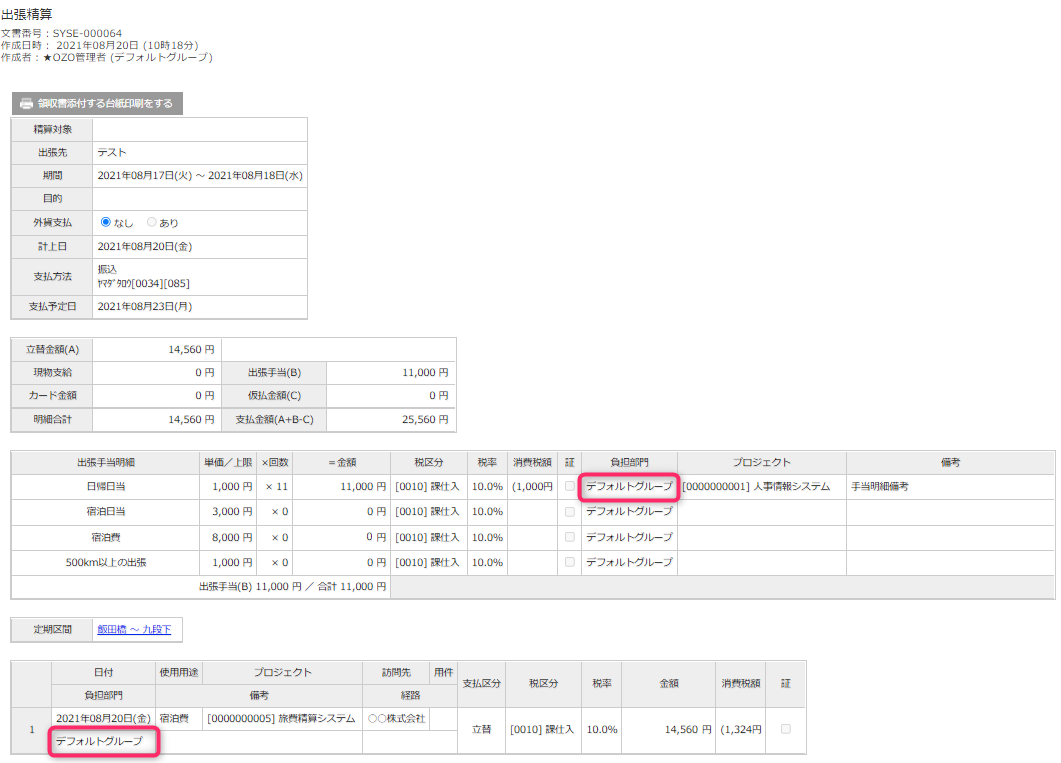
Task: Toggle the 証 checkbox in the 日帰日当 row
Action: pyautogui.click(x=569, y=487)
